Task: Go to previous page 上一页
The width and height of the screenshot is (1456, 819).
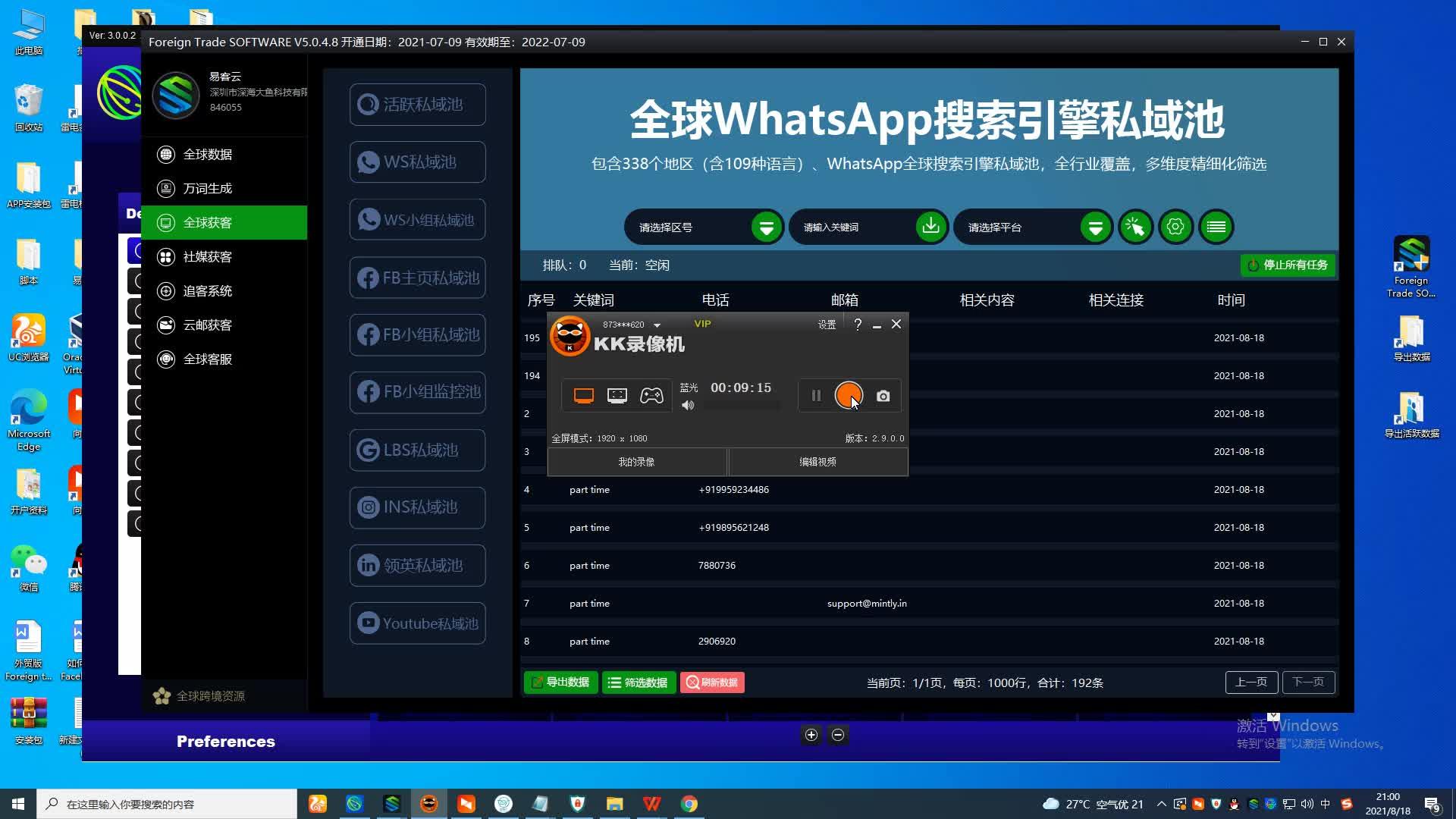Action: pyautogui.click(x=1251, y=682)
